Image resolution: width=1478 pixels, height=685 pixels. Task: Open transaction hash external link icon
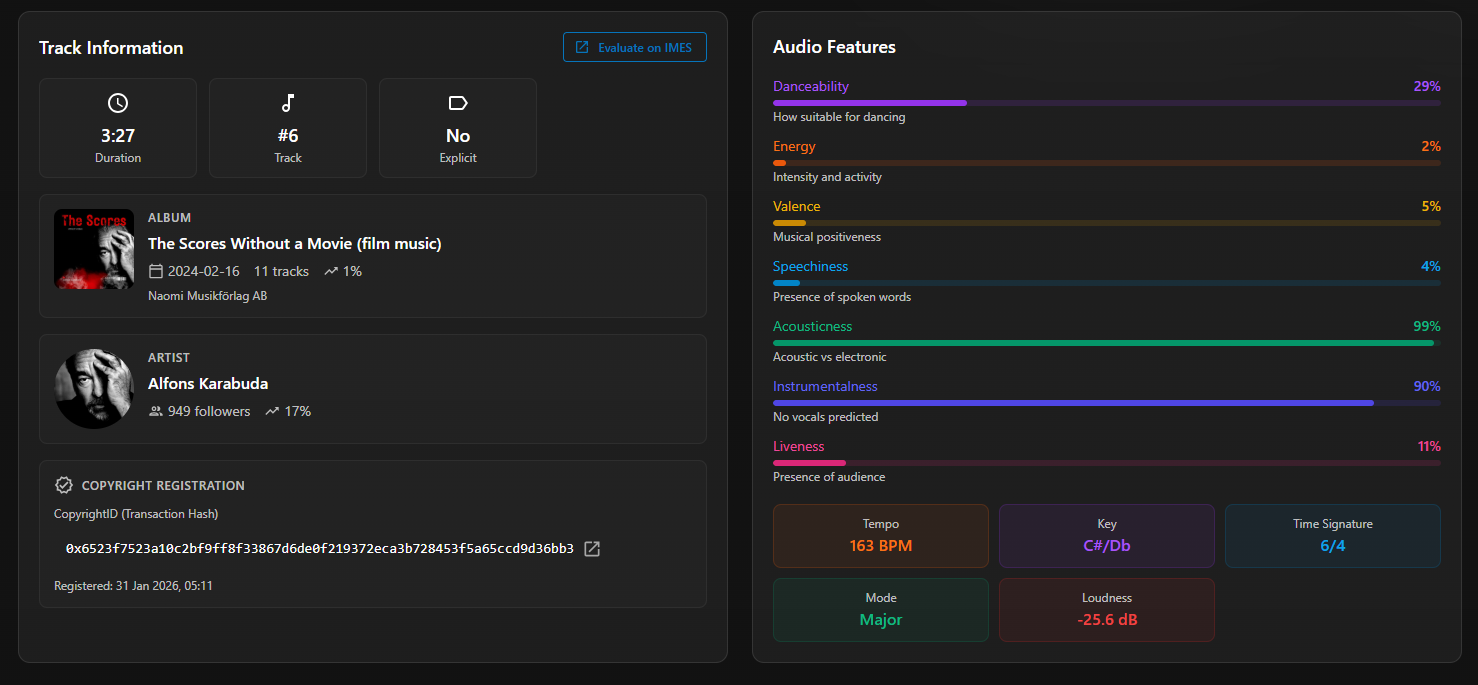point(592,549)
